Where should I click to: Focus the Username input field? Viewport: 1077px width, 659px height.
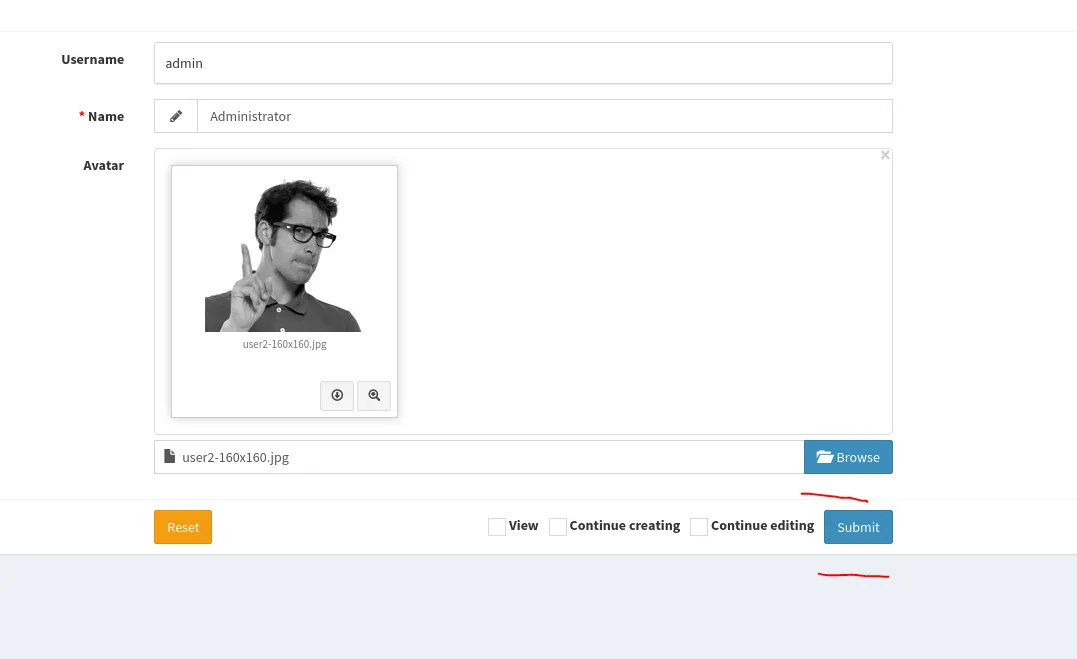tap(523, 63)
